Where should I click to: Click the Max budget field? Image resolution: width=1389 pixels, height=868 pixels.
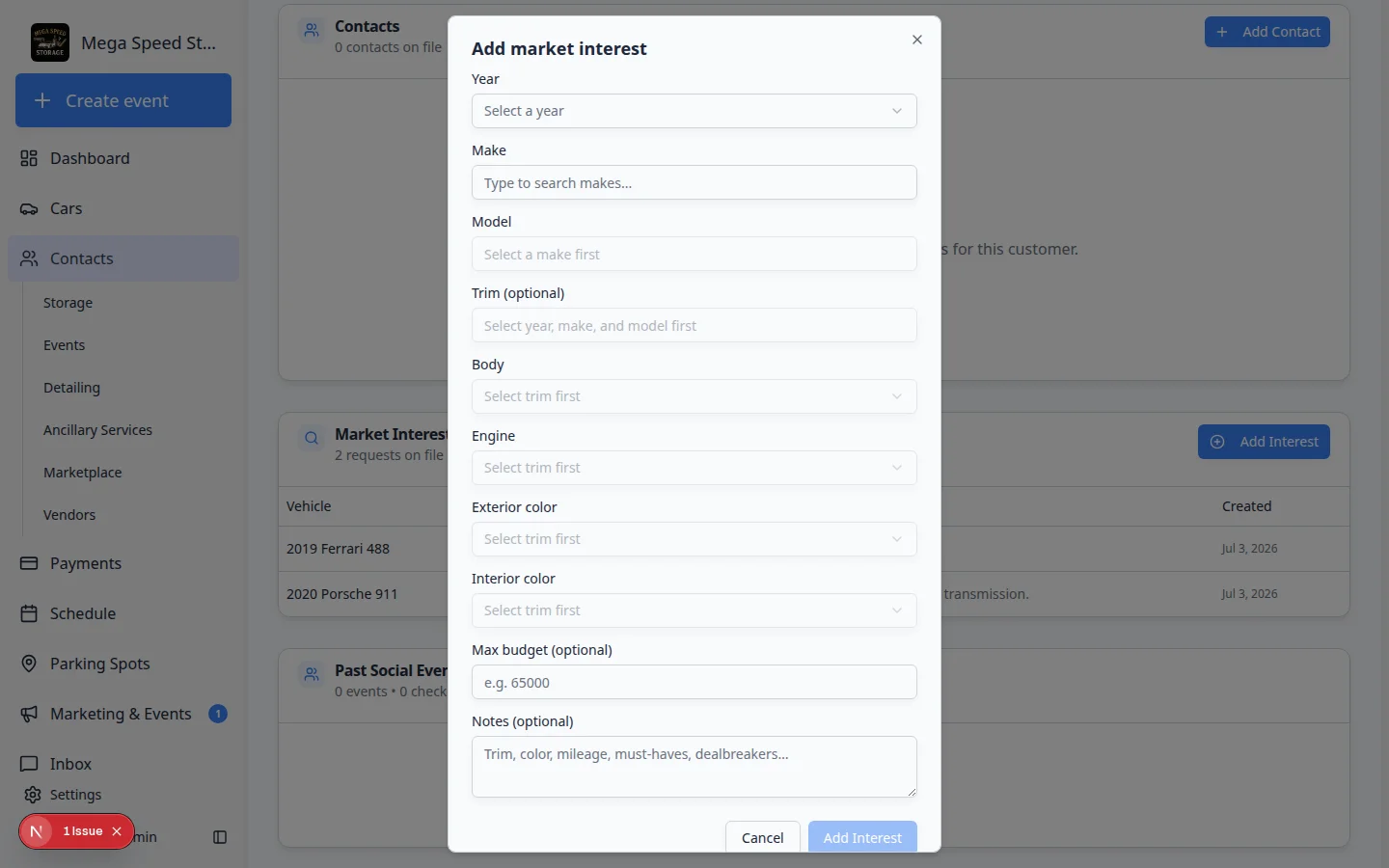click(694, 682)
